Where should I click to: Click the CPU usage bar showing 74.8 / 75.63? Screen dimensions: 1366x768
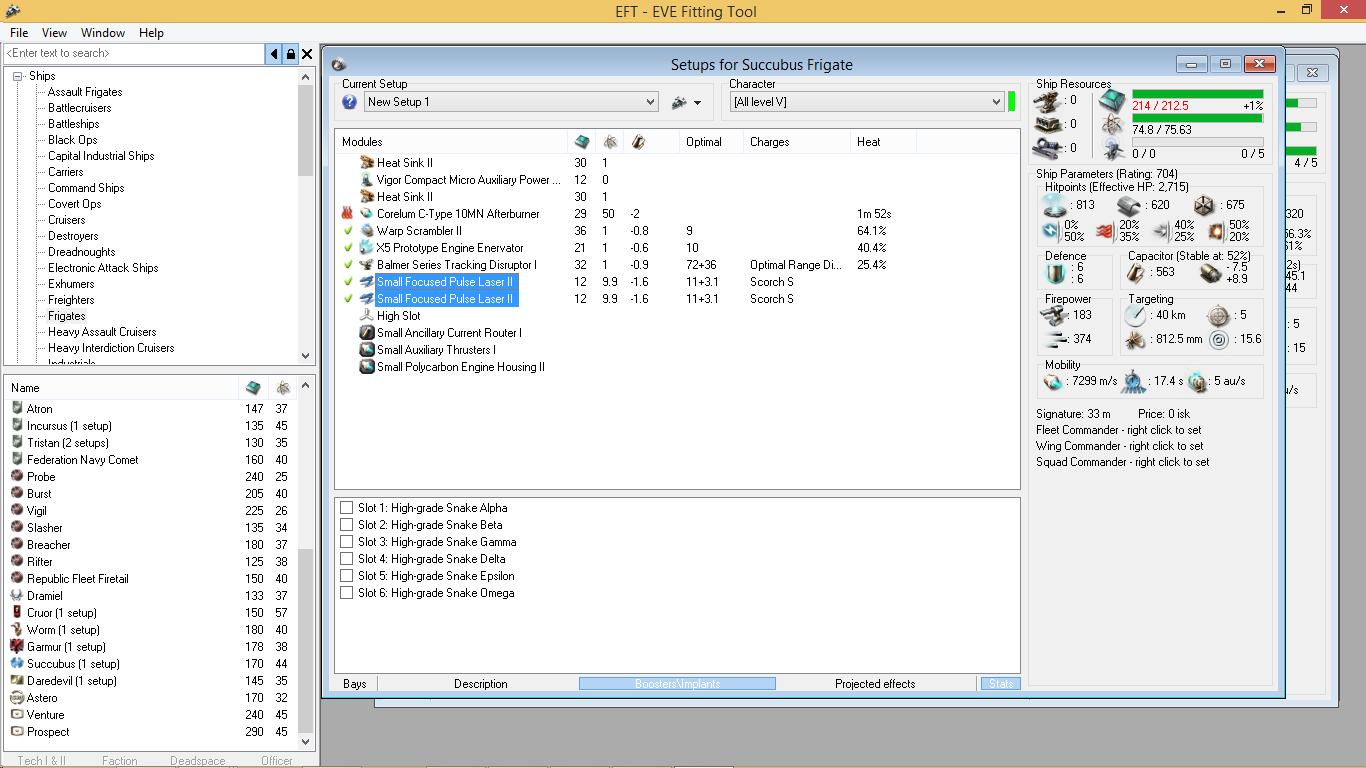pyautogui.click(x=1197, y=118)
